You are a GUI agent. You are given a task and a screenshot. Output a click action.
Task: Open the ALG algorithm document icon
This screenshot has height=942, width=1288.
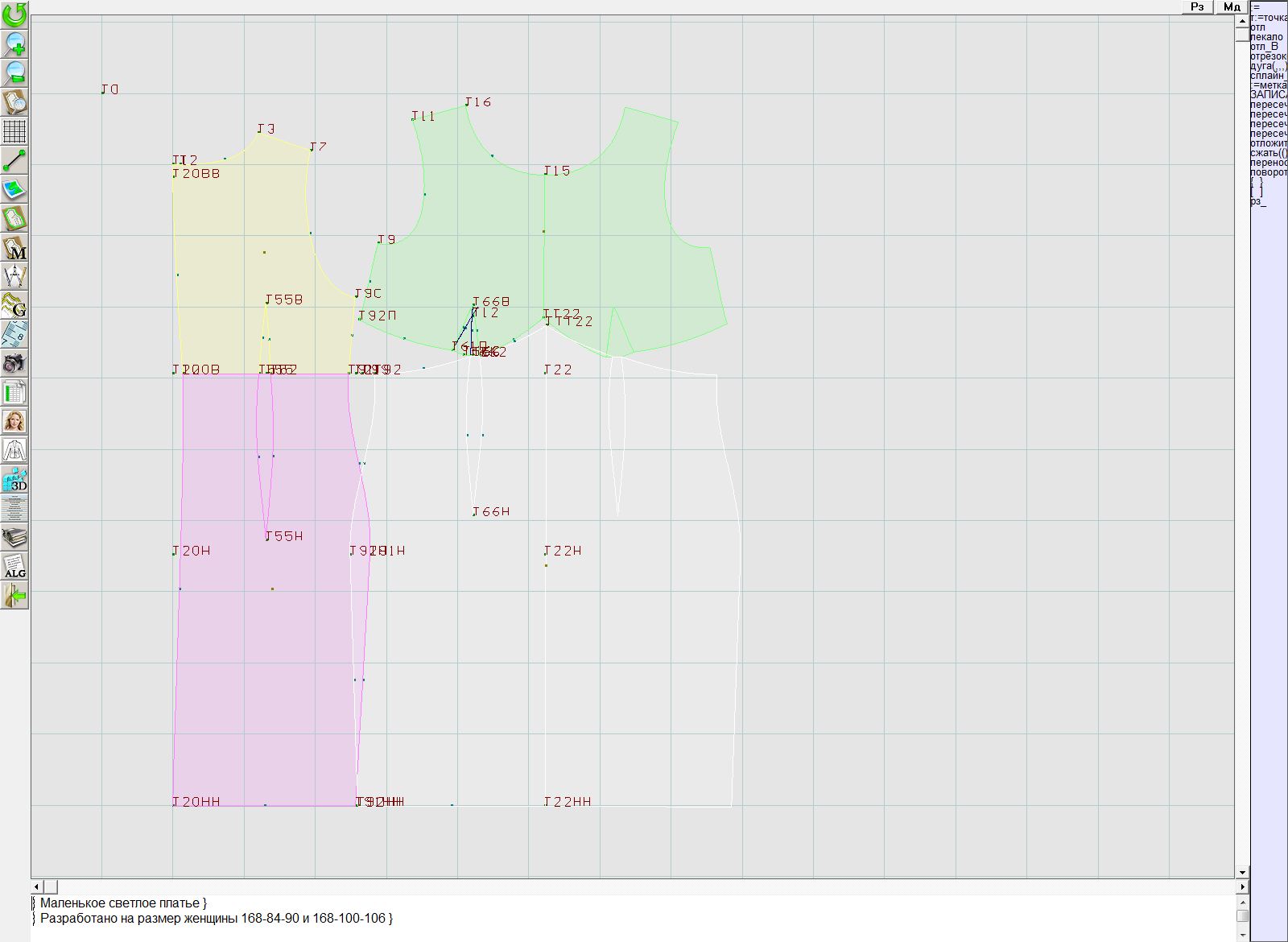coord(14,566)
